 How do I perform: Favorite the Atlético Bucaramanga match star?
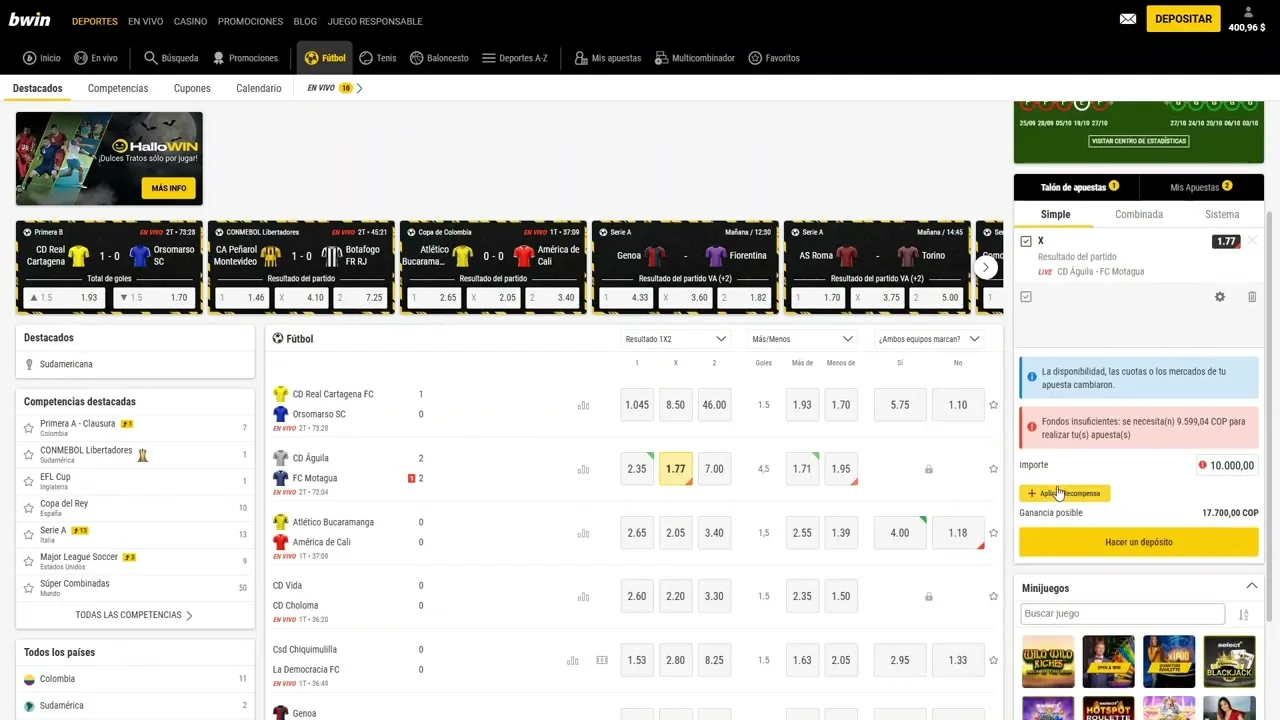coord(993,533)
